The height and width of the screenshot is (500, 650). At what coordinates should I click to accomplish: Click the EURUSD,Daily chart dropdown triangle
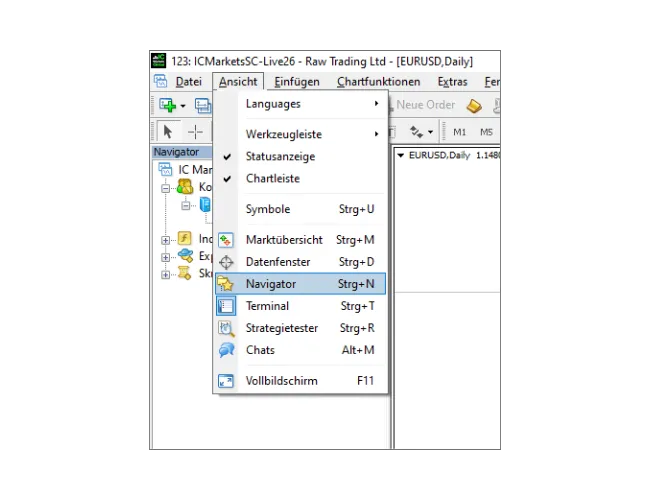point(400,155)
